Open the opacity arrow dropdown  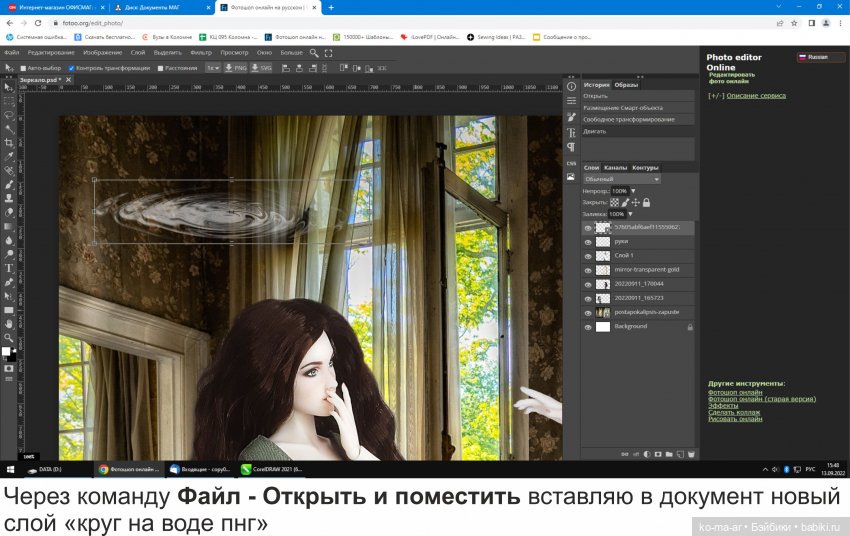point(633,191)
